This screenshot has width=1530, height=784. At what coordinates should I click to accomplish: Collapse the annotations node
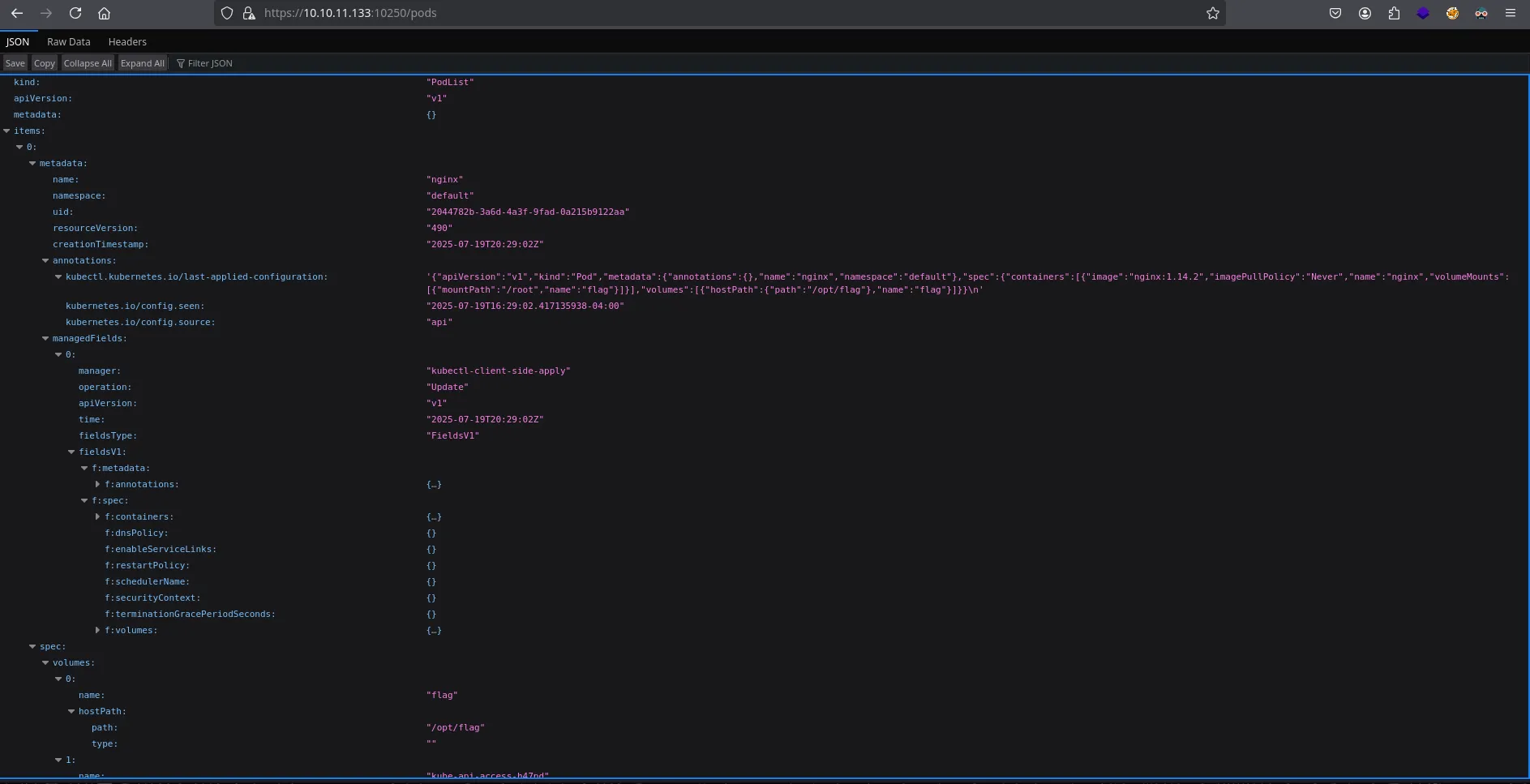point(45,260)
